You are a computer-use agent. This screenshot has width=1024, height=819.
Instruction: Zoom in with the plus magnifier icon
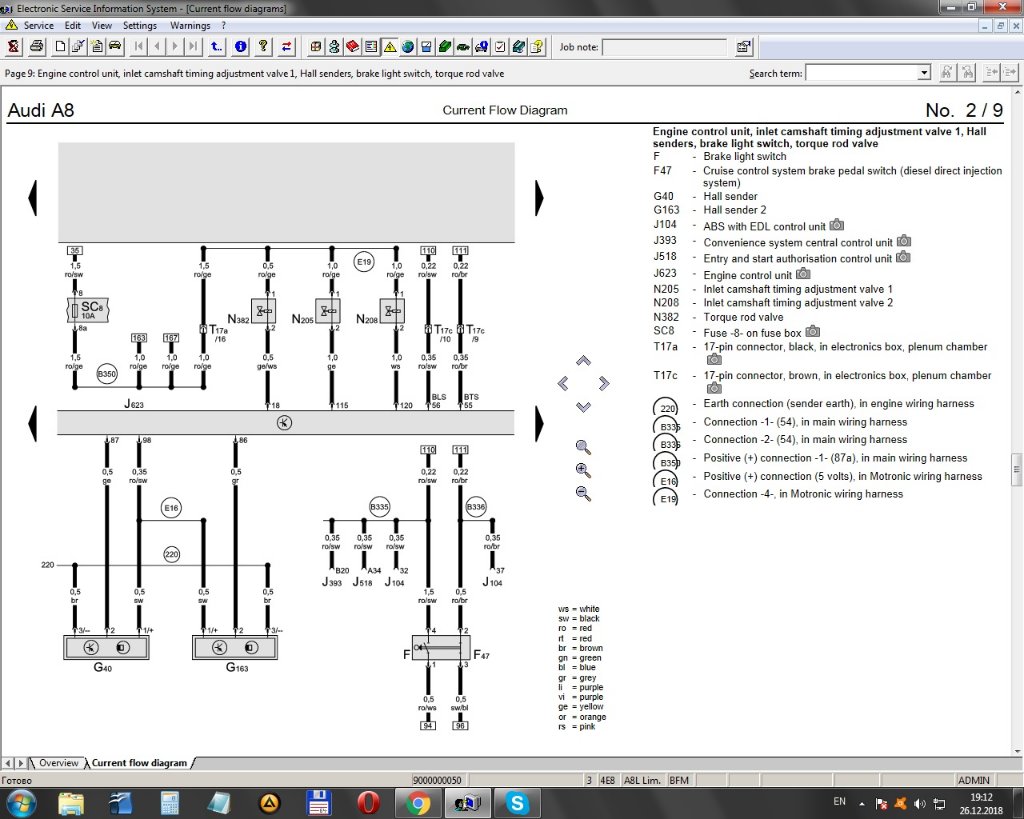point(583,470)
